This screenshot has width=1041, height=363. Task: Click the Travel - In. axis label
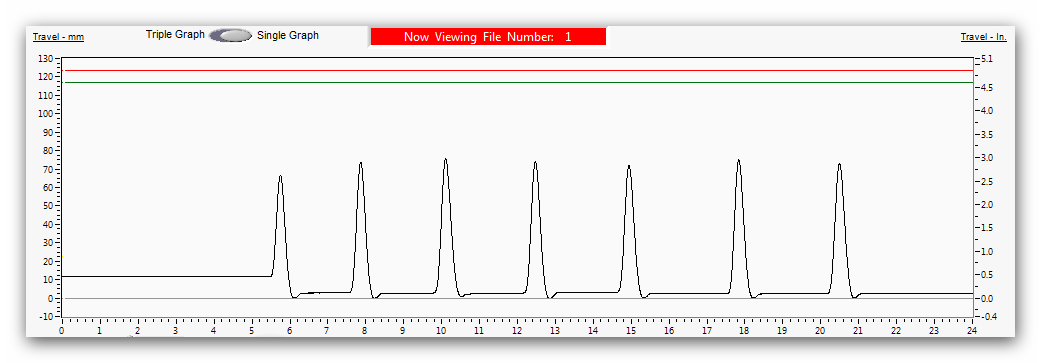pyautogui.click(x=983, y=37)
